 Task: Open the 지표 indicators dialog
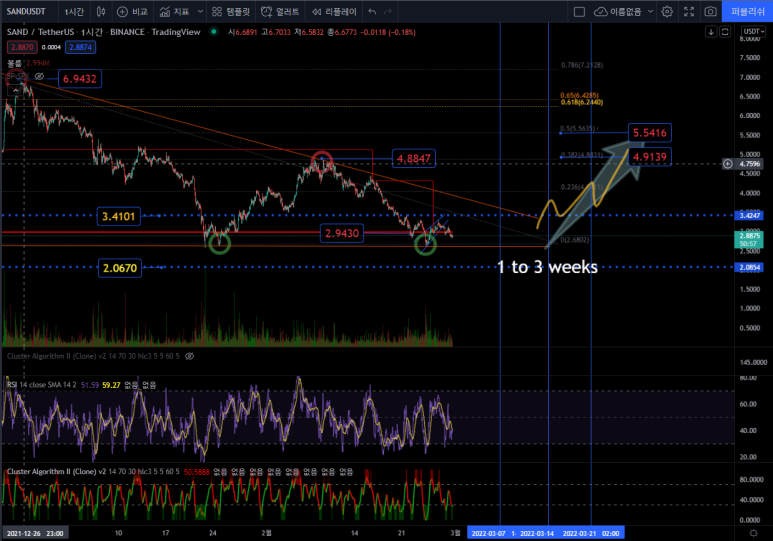(x=175, y=11)
